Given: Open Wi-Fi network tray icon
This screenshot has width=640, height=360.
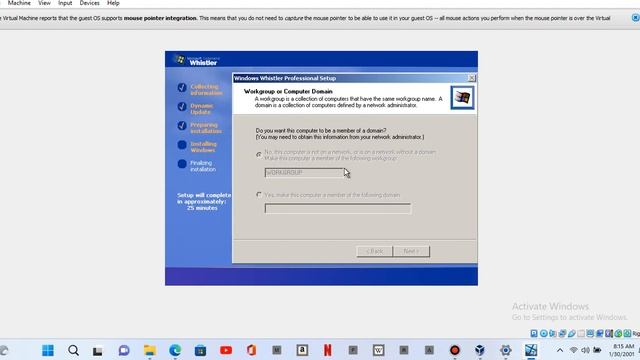Looking at the screenshot, I should (573, 350).
